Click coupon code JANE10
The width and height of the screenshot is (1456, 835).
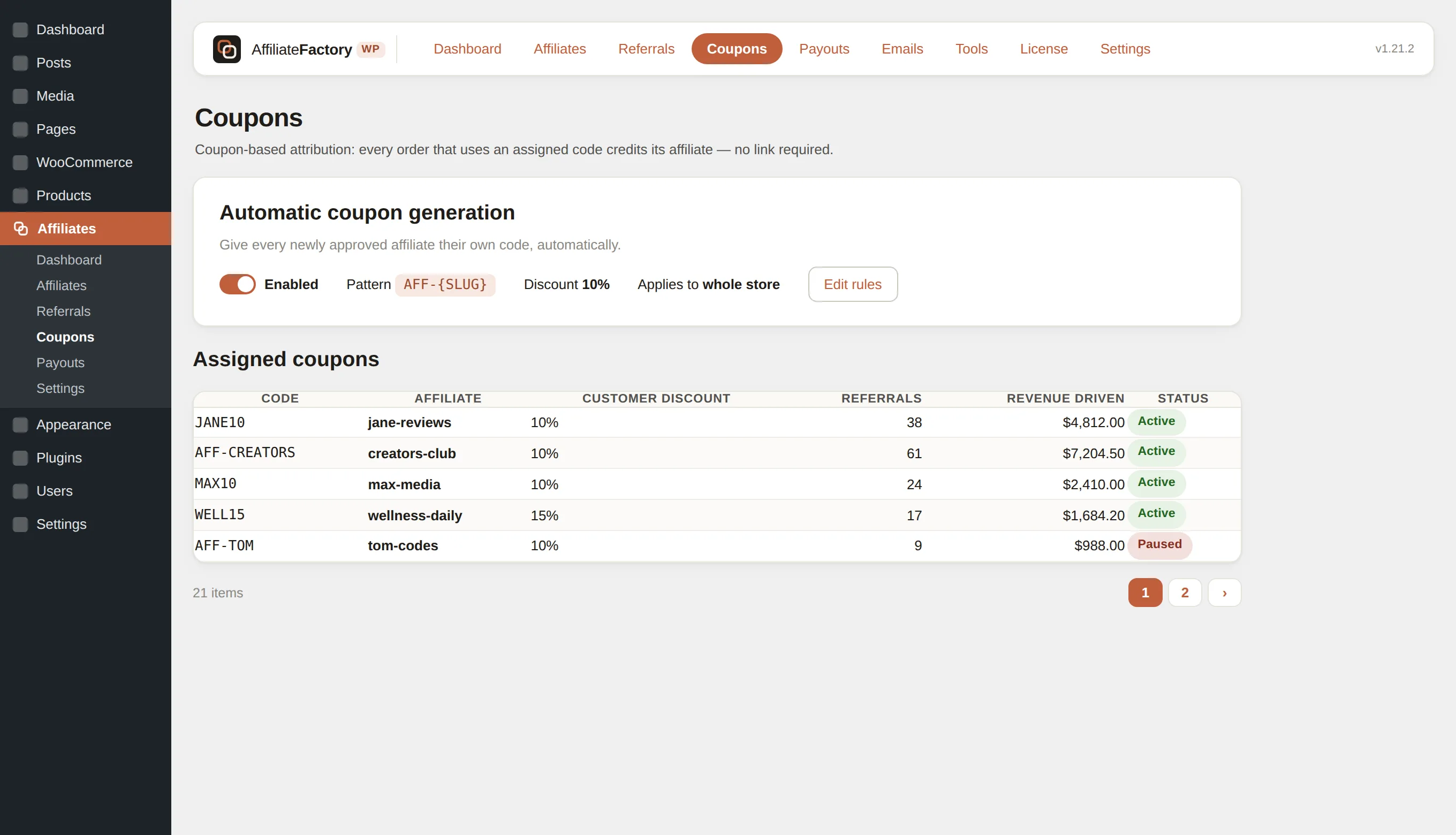(x=219, y=423)
